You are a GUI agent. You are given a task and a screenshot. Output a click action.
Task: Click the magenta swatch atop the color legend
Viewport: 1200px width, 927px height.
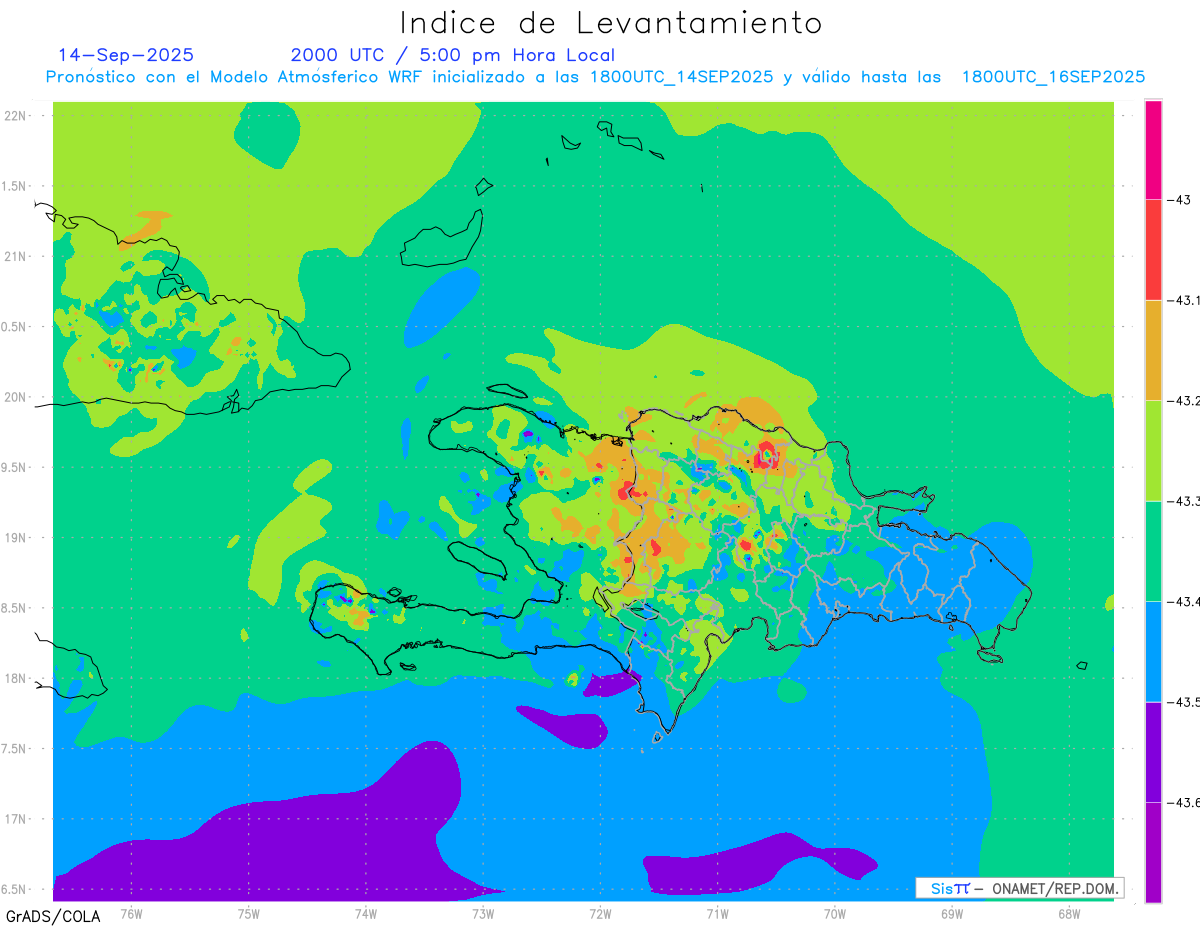[1153, 149]
